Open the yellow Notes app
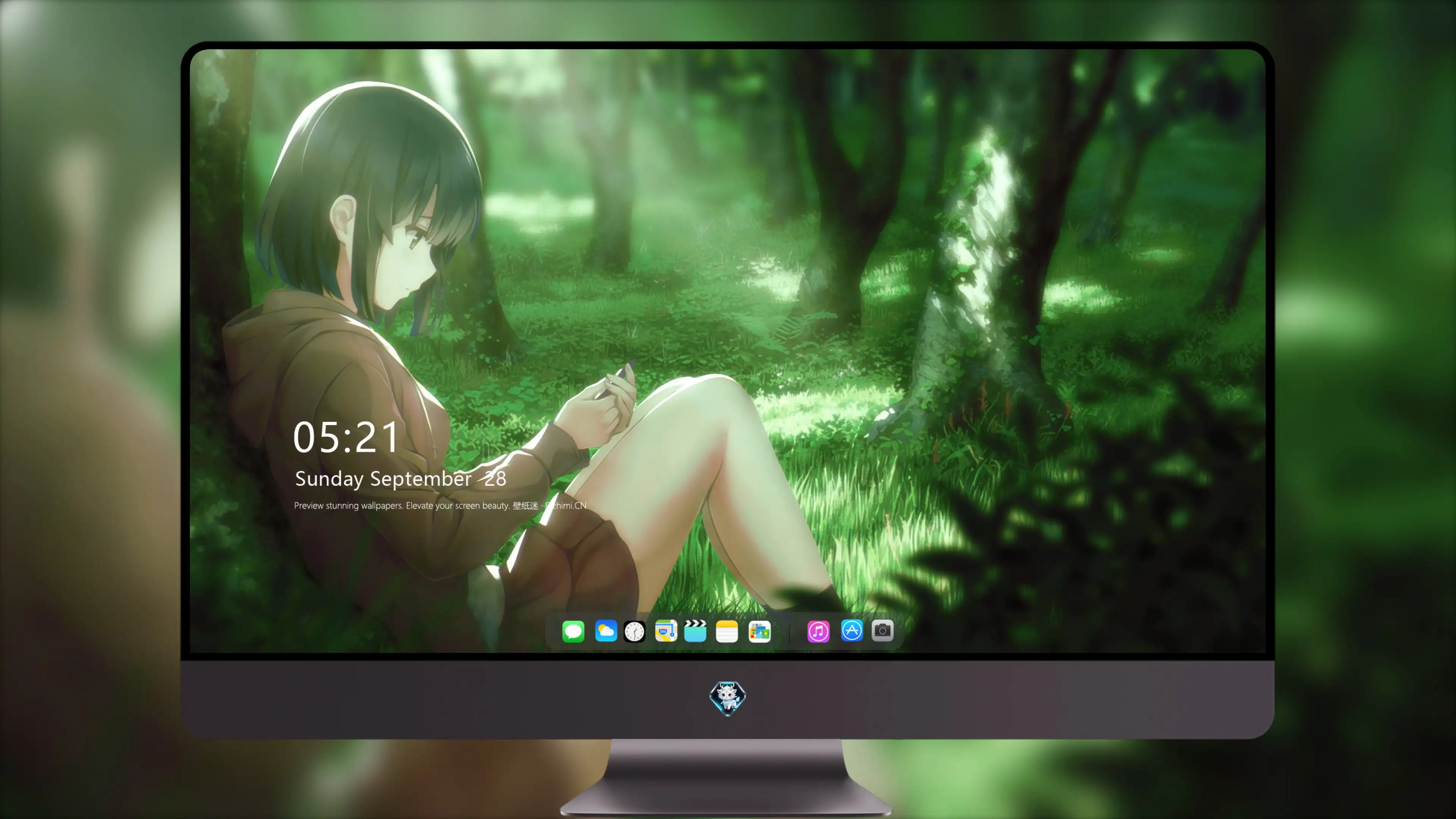Viewport: 1456px width, 819px height. pos(727,631)
